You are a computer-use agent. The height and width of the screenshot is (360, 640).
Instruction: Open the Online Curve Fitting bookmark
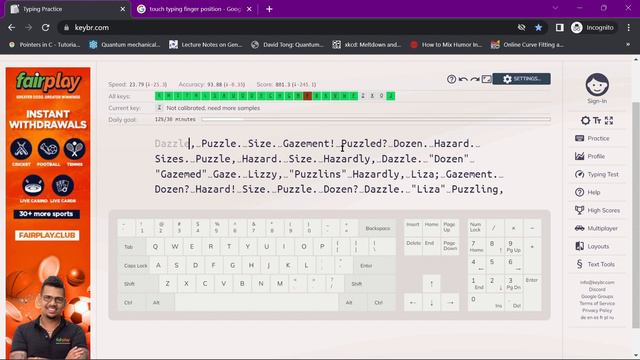528,44
